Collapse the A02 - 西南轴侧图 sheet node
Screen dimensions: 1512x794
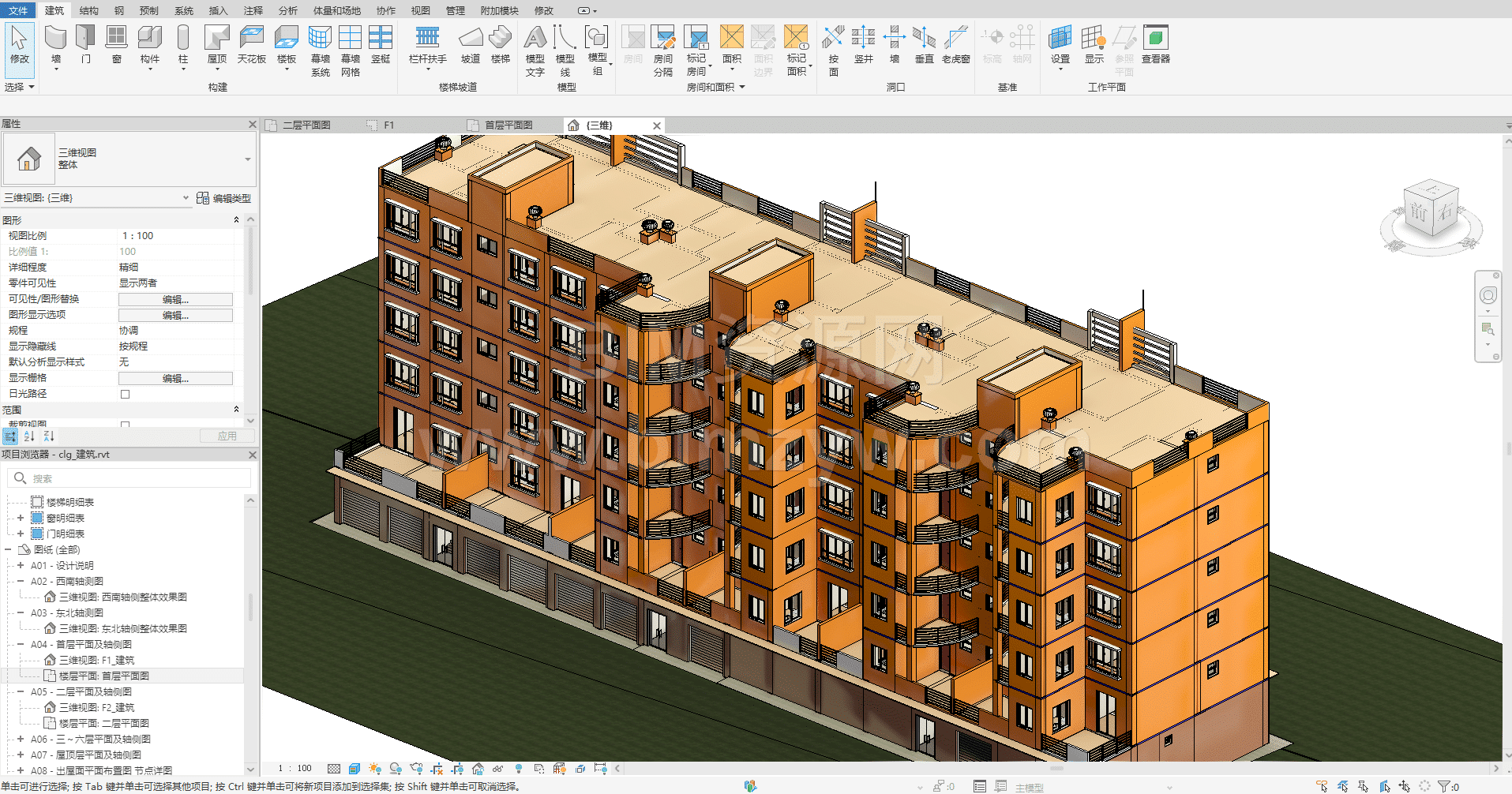tap(21, 581)
